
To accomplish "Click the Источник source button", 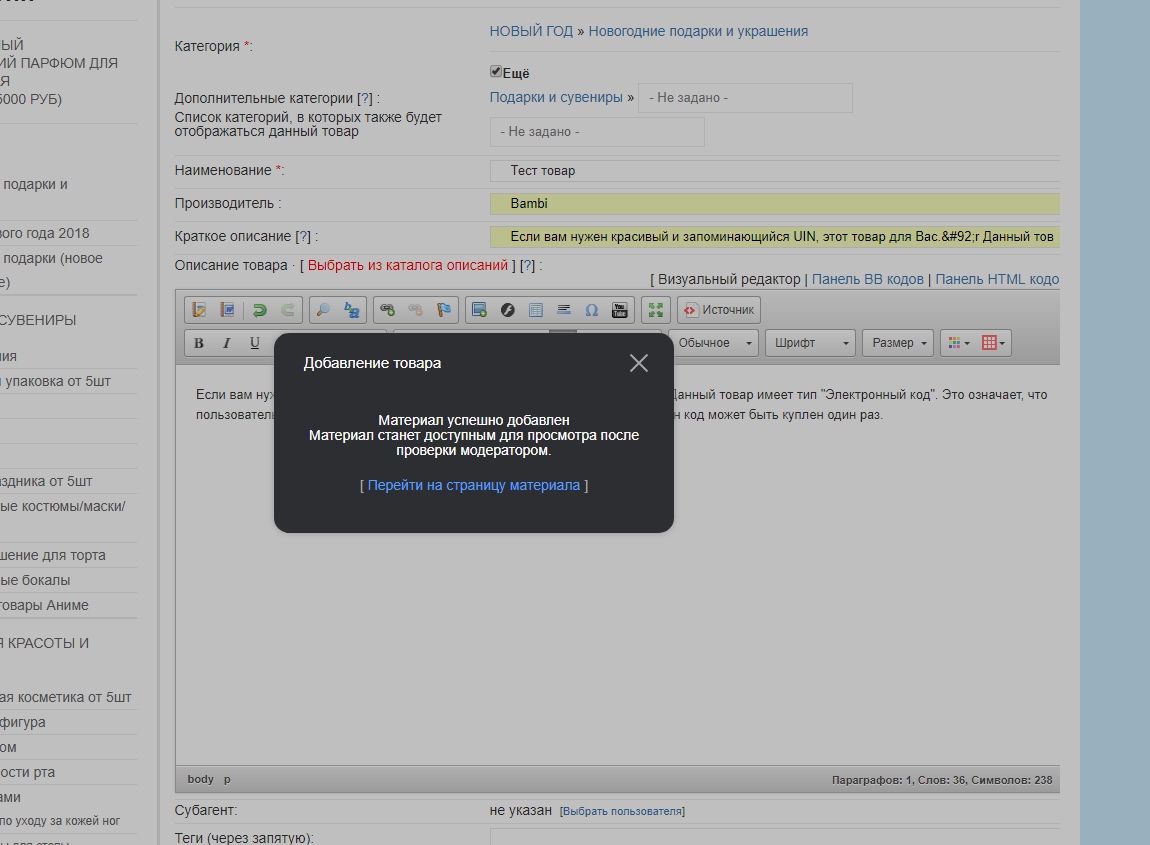I will (719, 310).
